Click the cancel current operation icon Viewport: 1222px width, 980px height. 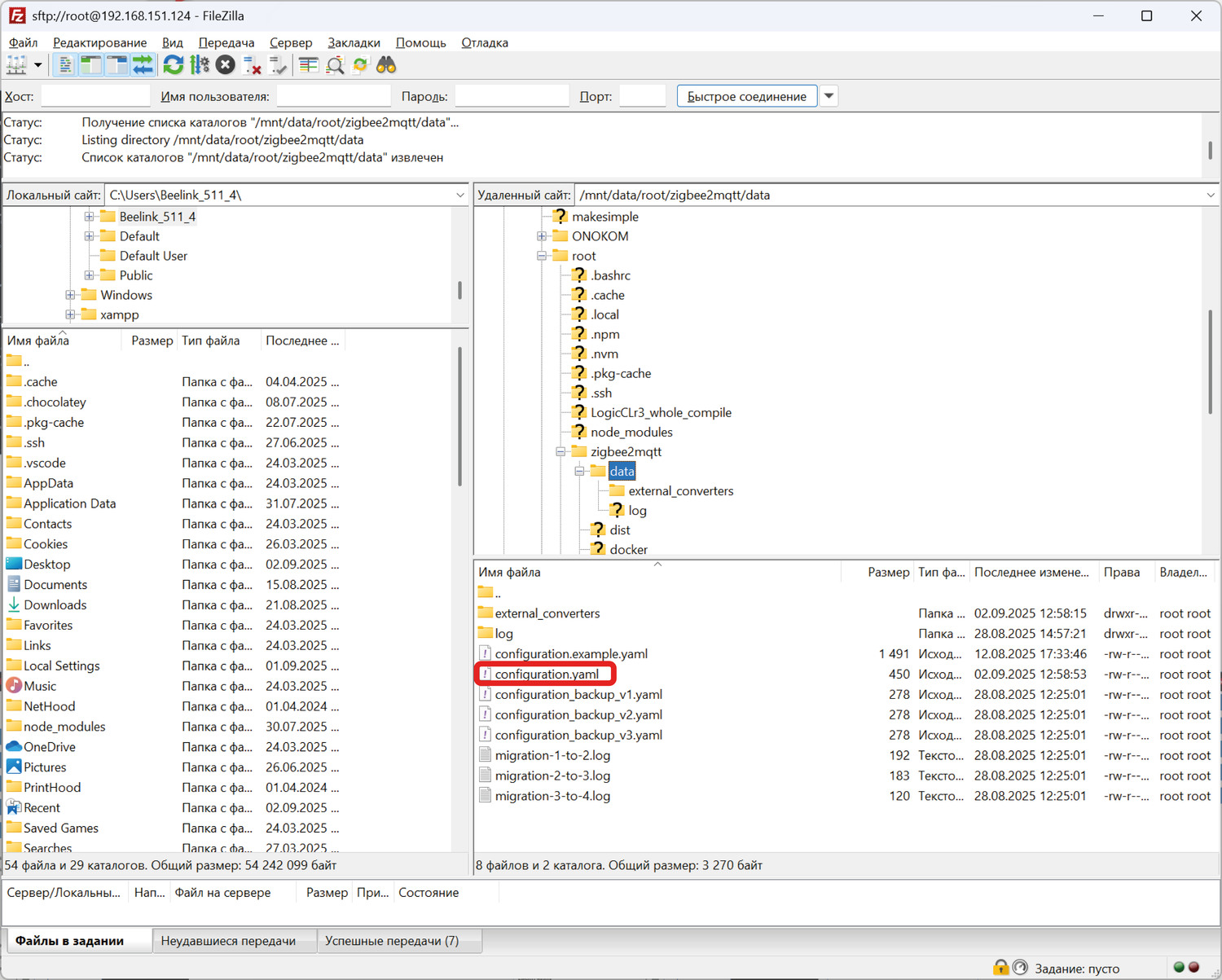(x=226, y=65)
